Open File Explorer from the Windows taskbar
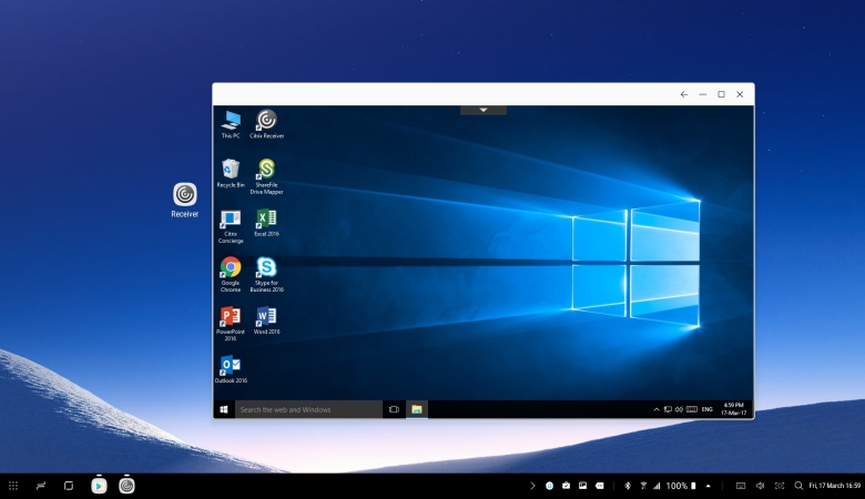 coord(416,409)
